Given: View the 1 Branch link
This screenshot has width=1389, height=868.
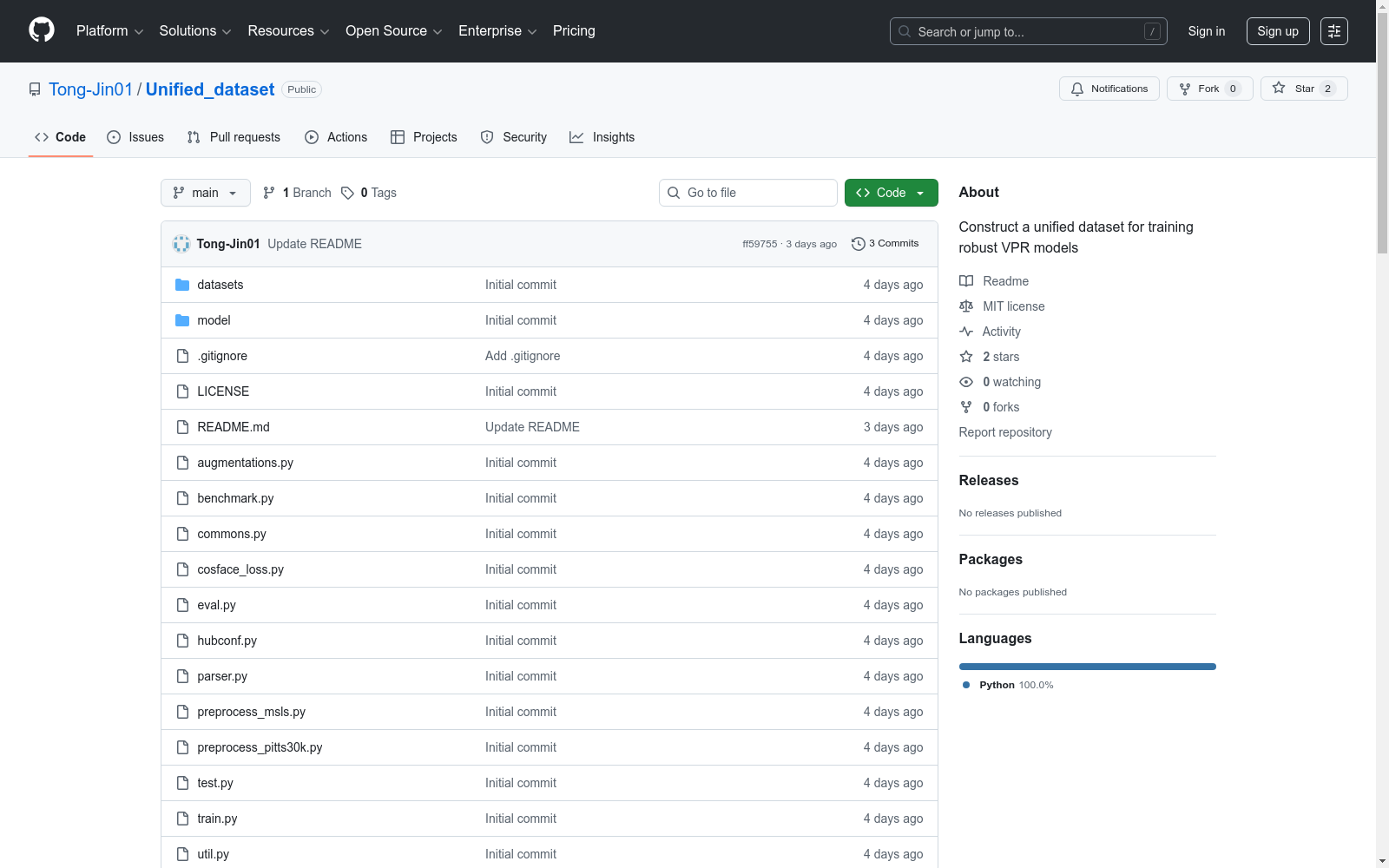Looking at the screenshot, I should pyautogui.click(x=297, y=193).
